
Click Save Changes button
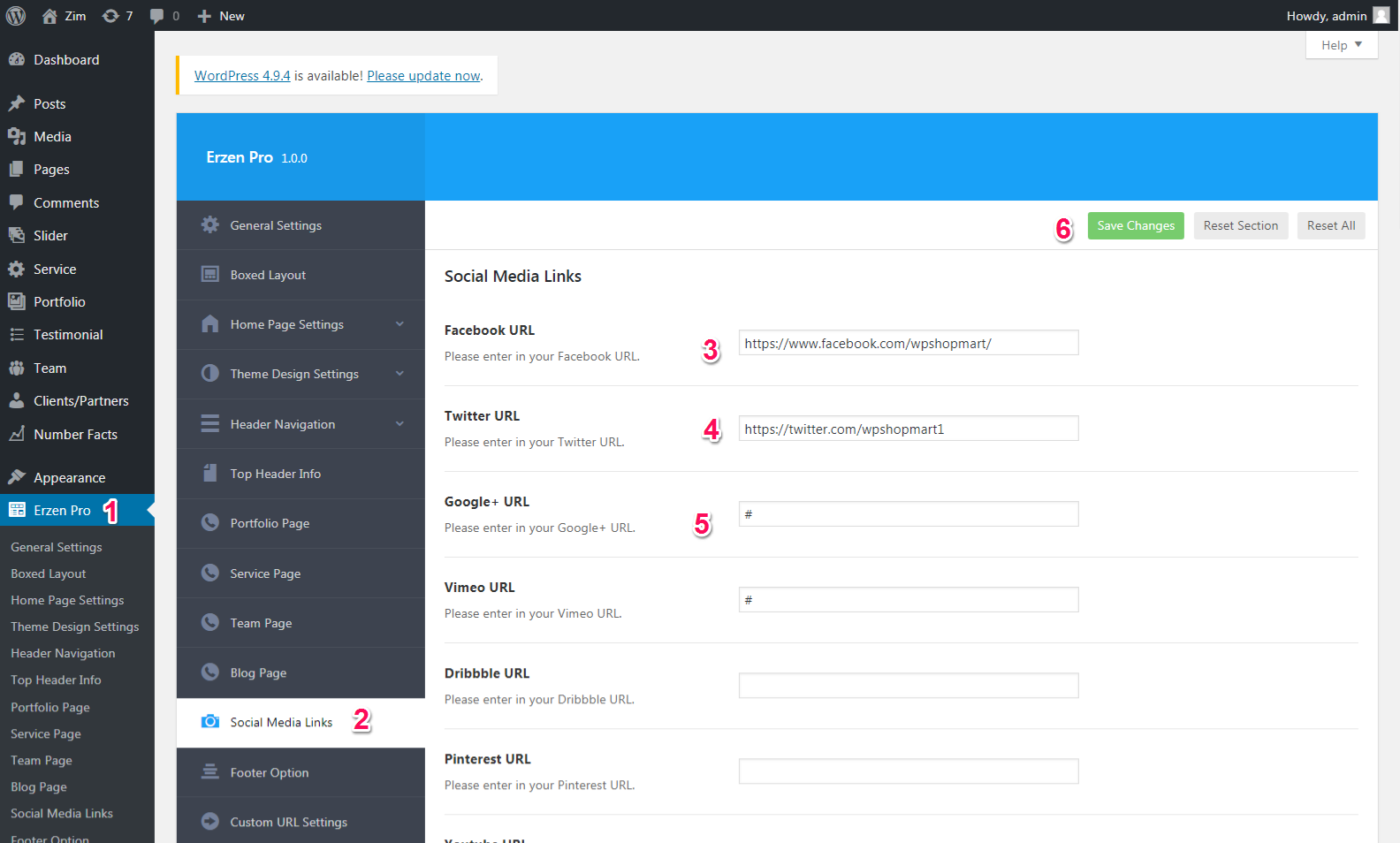click(x=1136, y=225)
